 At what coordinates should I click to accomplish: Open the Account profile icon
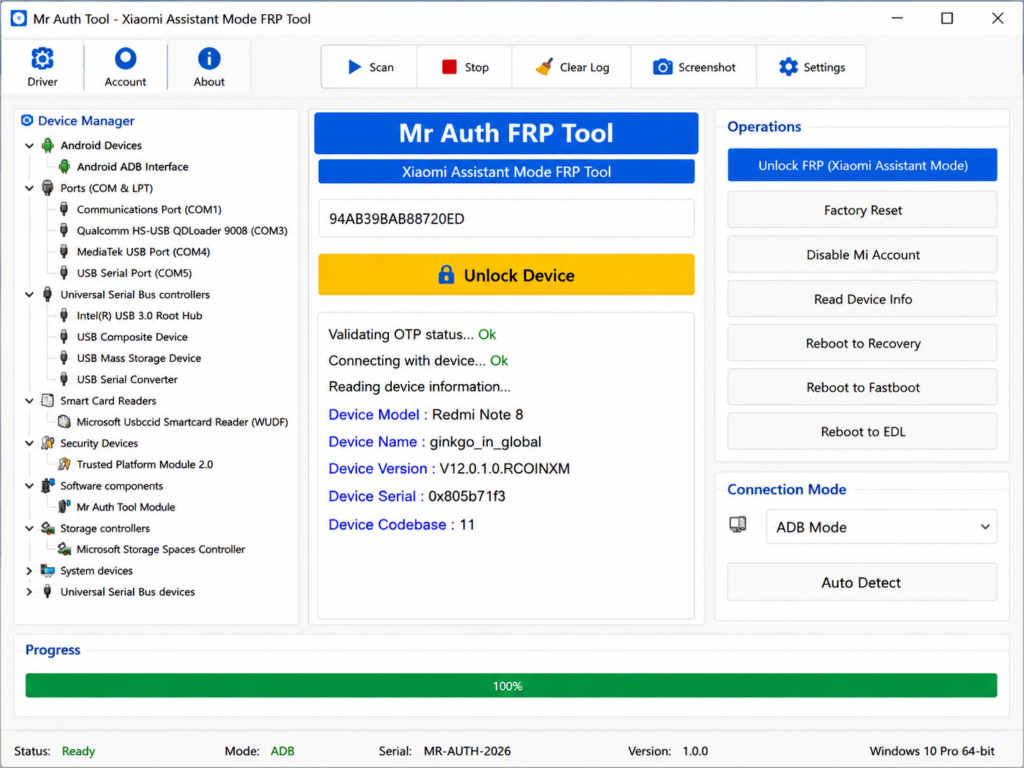tap(125, 59)
